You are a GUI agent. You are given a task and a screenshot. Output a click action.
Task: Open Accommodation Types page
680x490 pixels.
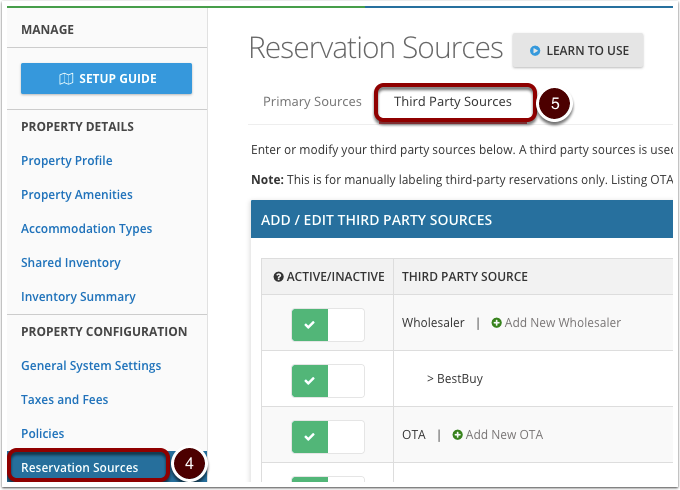click(x=87, y=229)
